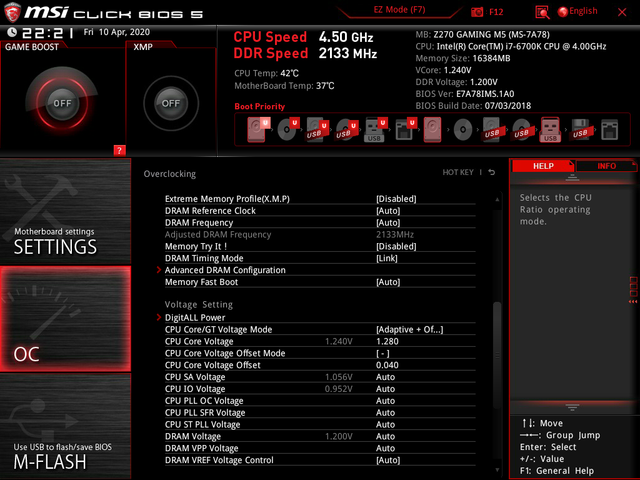The height and width of the screenshot is (480, 640).
Task: Change language via the English globe icon
Action: pos(578,11)
